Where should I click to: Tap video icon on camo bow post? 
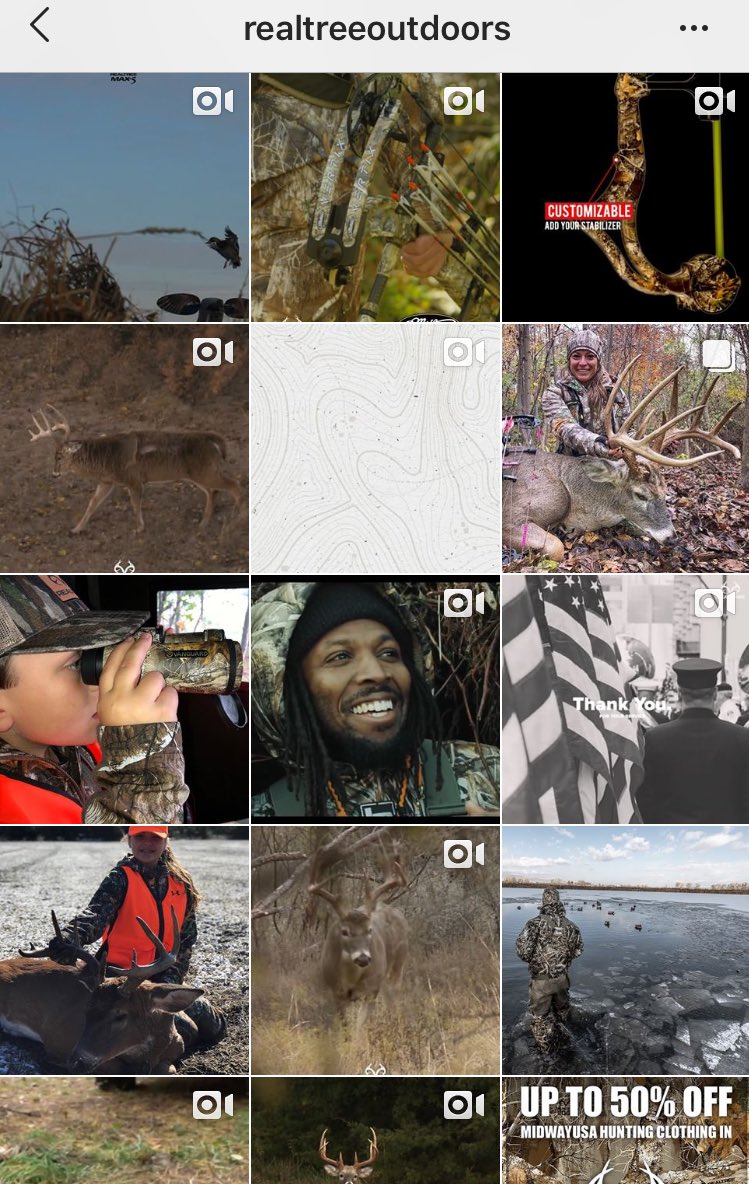click(x=464, y=101)
